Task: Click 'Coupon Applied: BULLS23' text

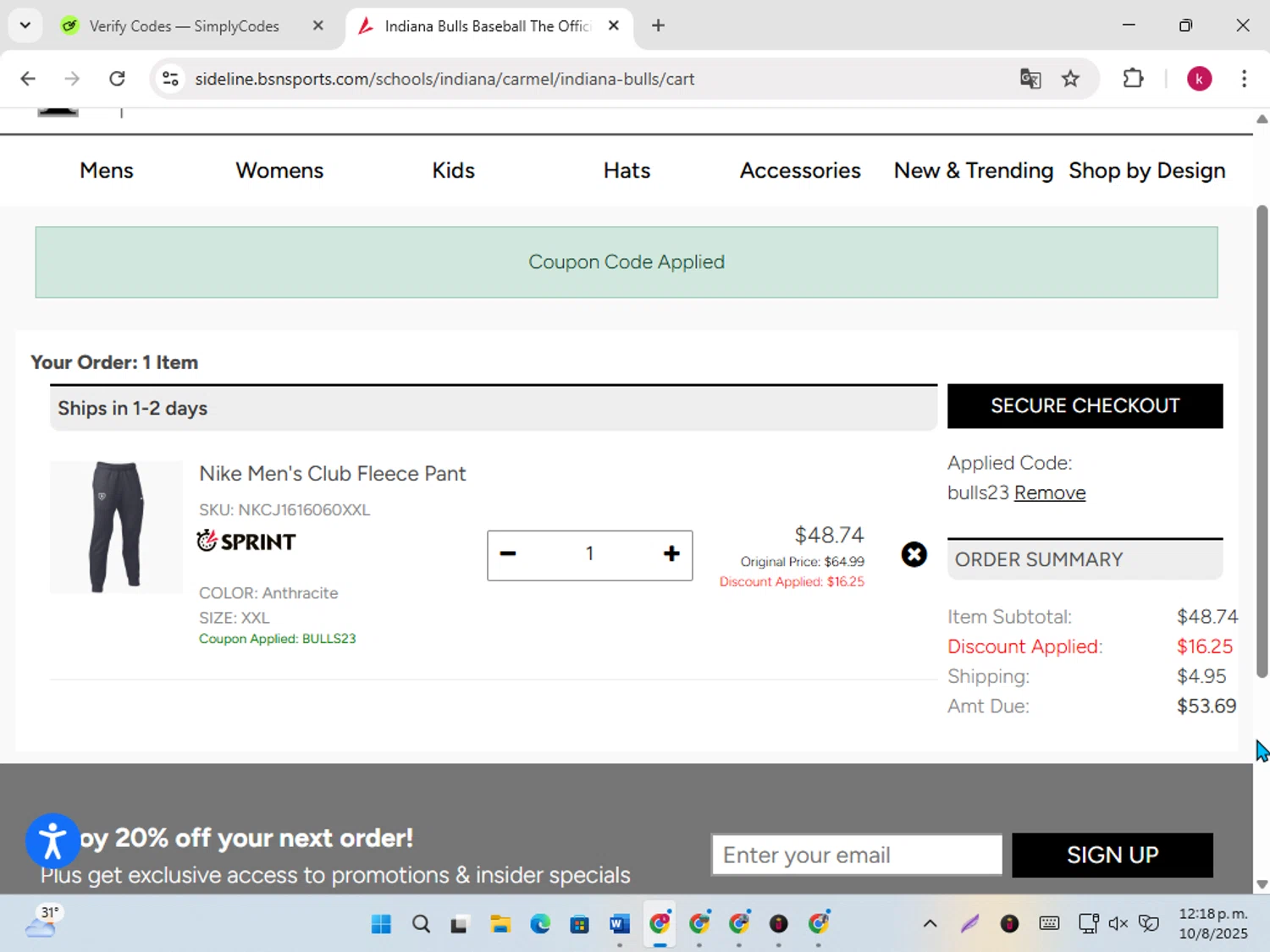Action: [277, 639]
